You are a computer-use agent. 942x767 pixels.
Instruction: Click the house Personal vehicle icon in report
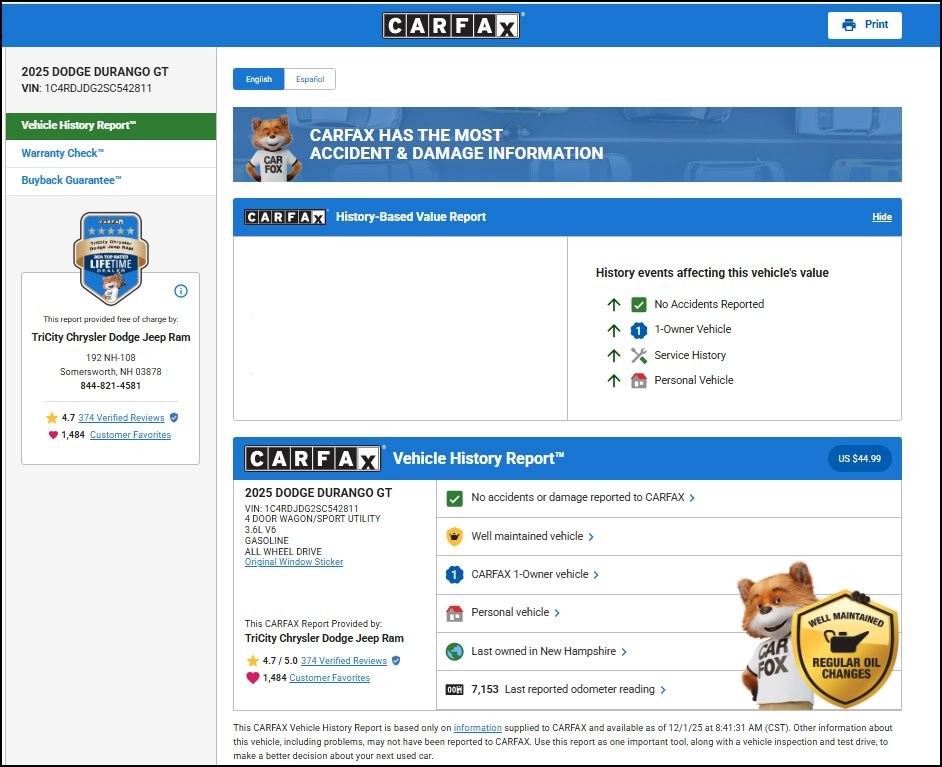pyautogui.click(x=454, y=613)
